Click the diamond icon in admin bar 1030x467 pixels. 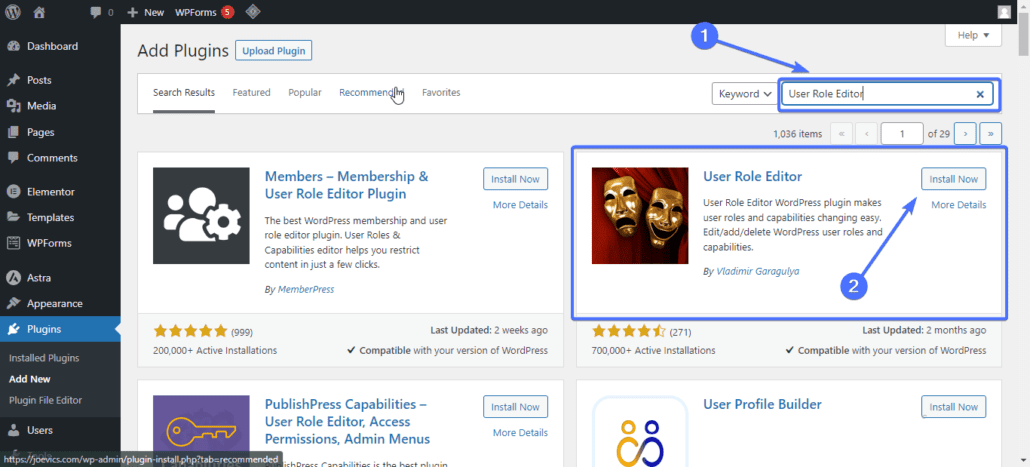252,12
